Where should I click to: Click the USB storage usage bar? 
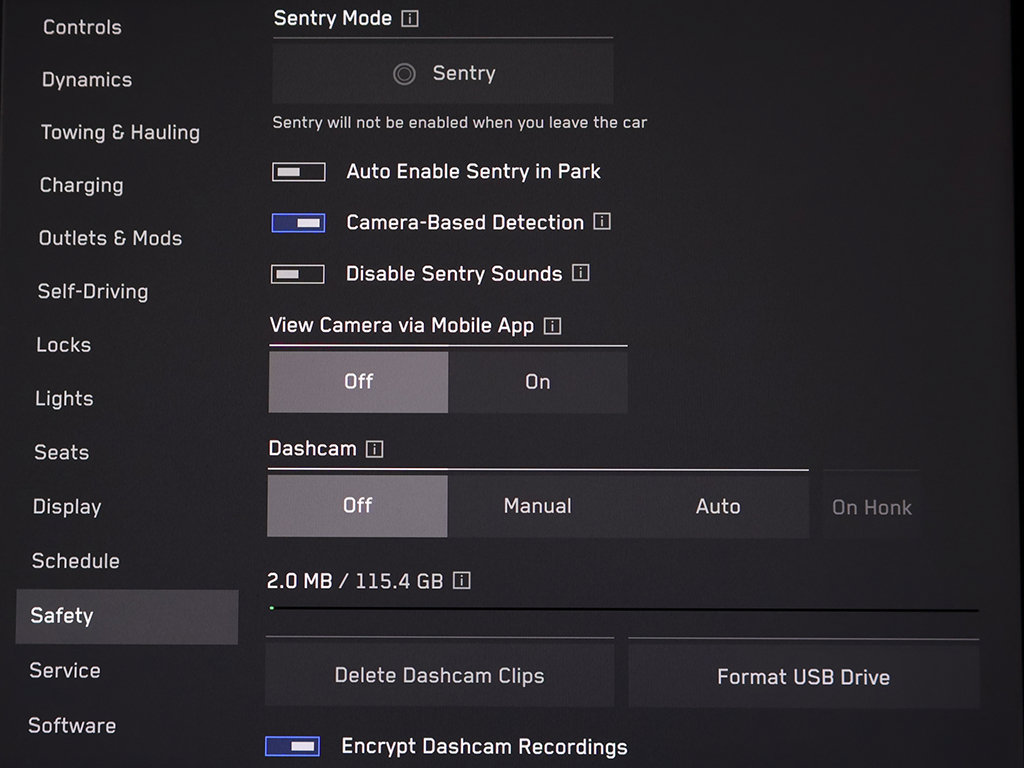[x=624, y=609]
